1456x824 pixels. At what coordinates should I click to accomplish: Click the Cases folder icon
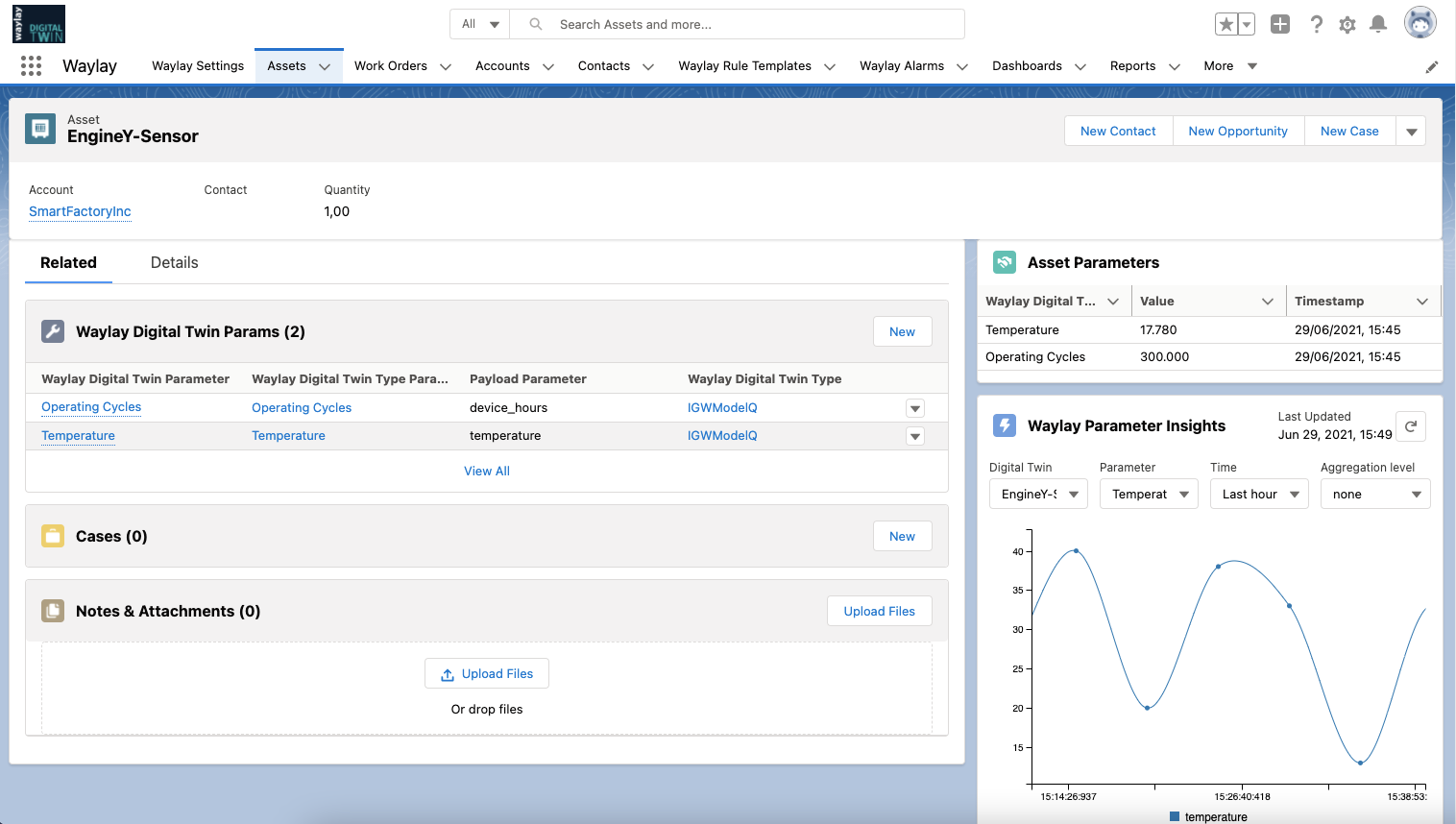click(x=53, y=536)
